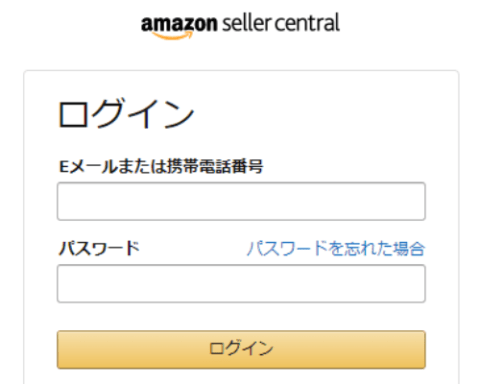Click the word "seller" in the header logo
The image size is (480, 384).
click(247, 23)
